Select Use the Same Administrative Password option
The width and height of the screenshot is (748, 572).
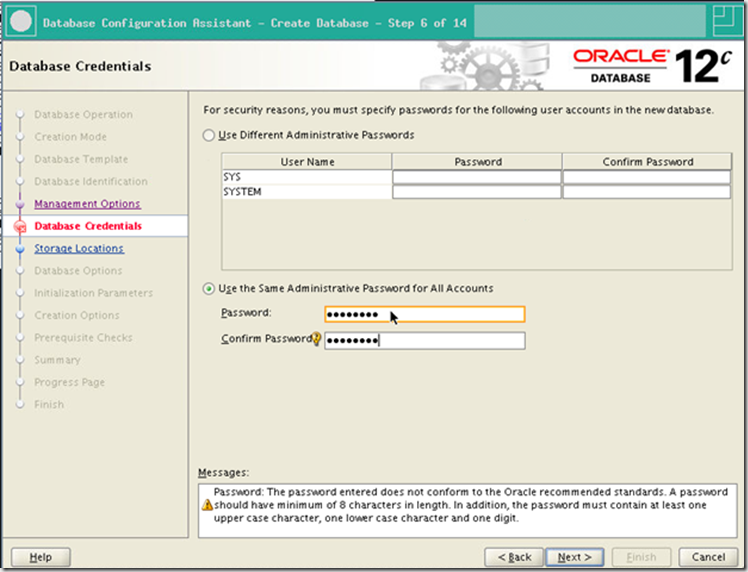pyautogui.click(x=208, y=289)
